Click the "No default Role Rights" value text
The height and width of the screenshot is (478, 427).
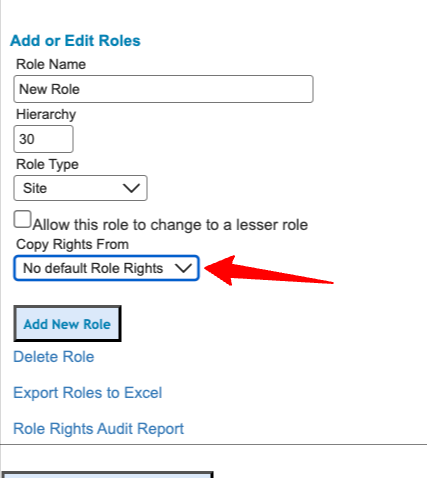pos(93,268)
